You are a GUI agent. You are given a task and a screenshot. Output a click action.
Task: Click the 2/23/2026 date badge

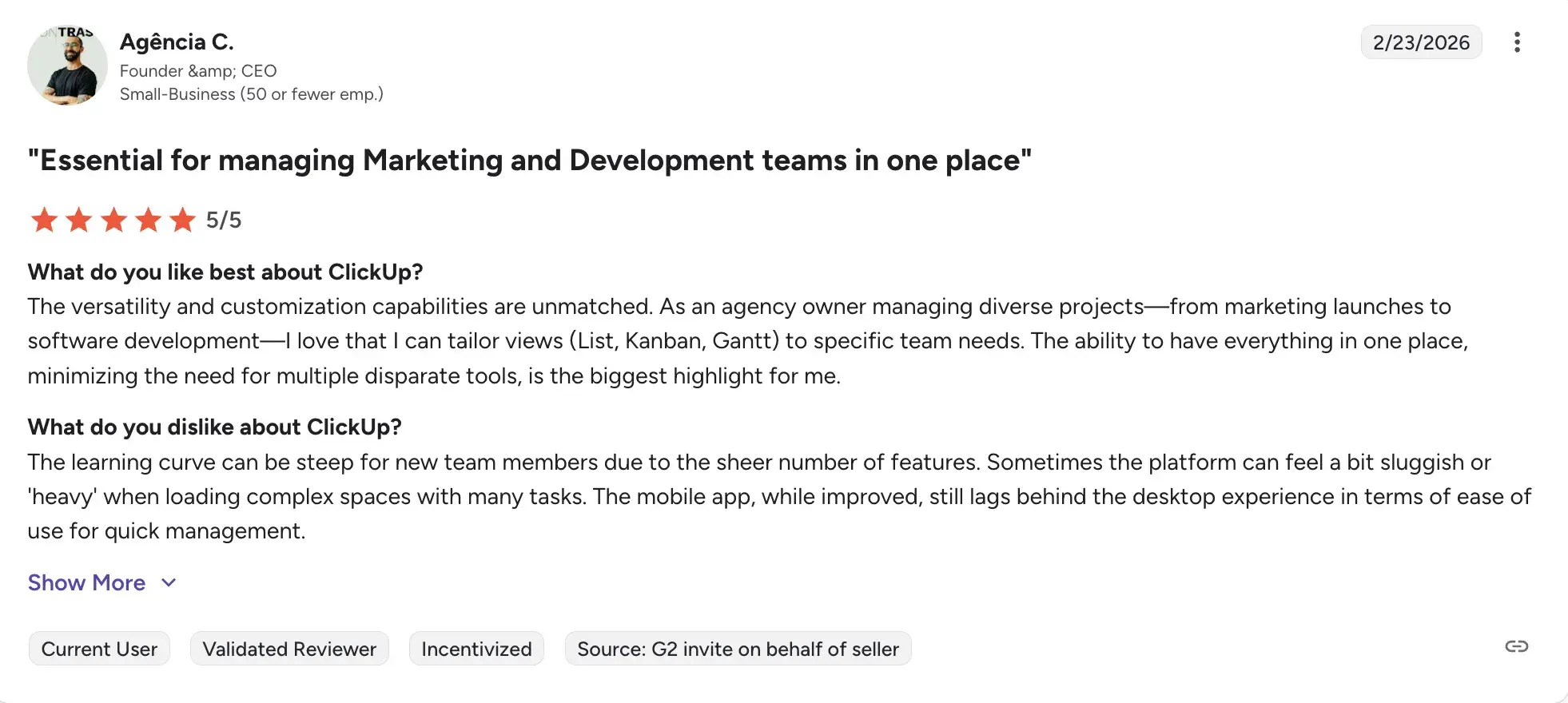click(x=1421, y=42)
